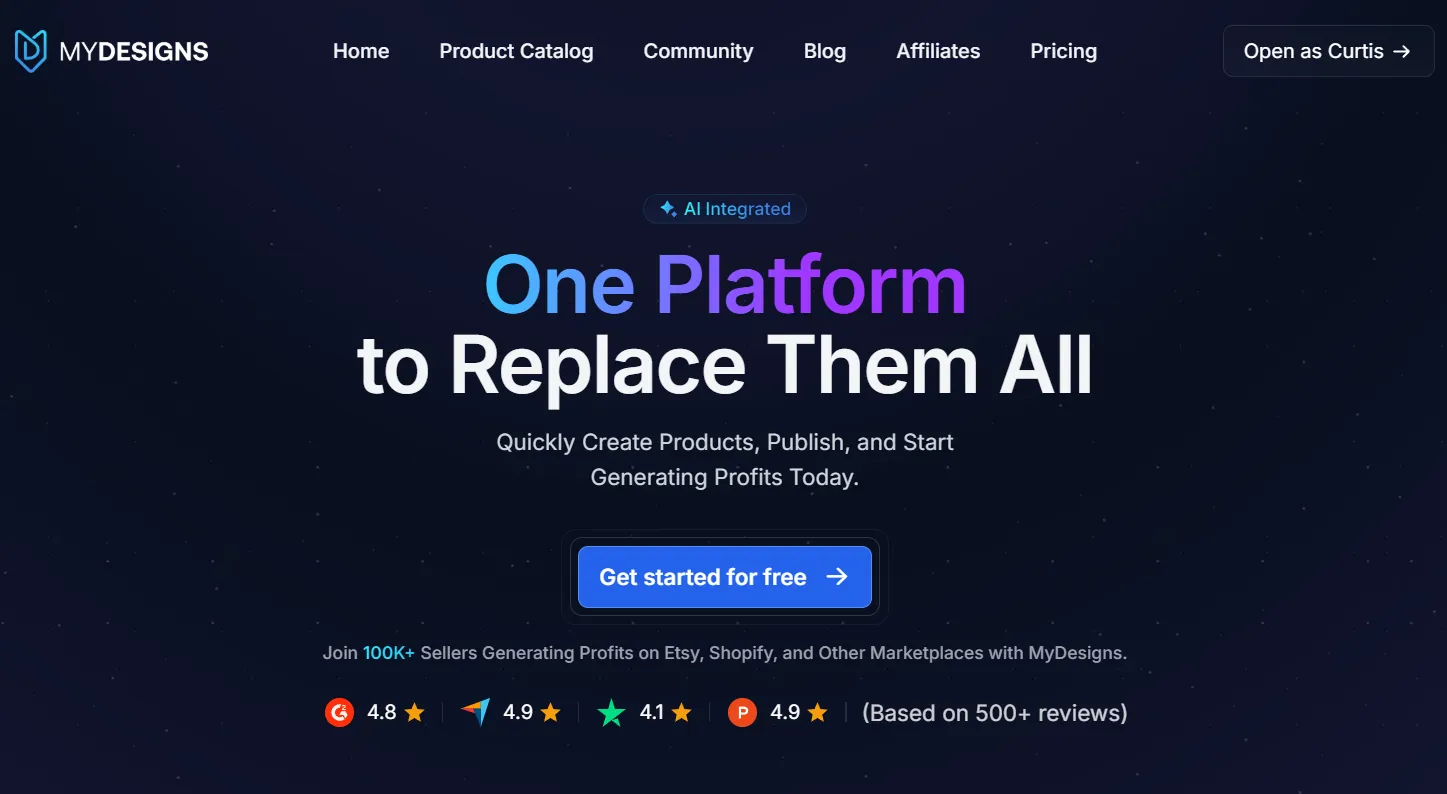Click the orange star next to 4.8

[x=415, y=713]
